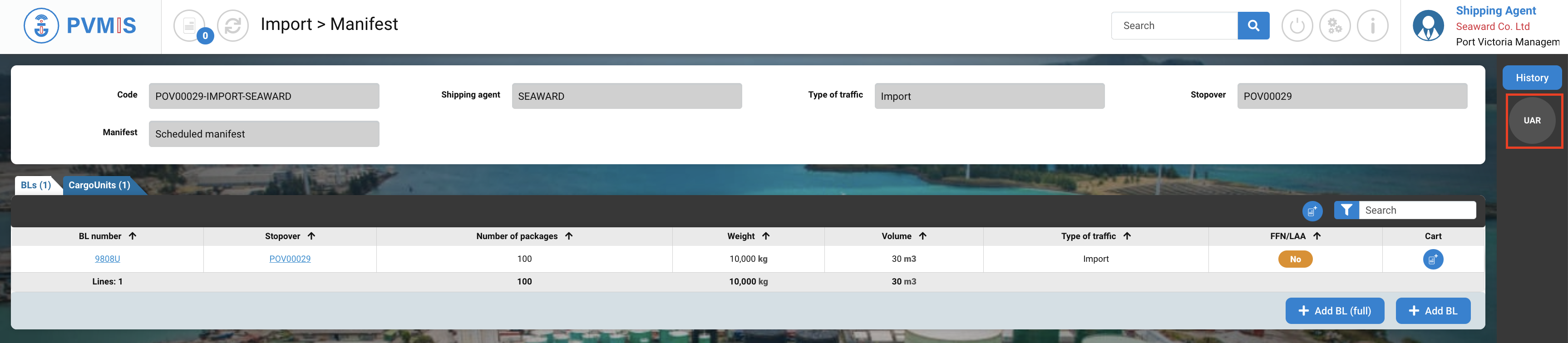Add BL 9808U to cart icon
Viewport: 1568px width, 343px height.
[x=1432, y=260]
